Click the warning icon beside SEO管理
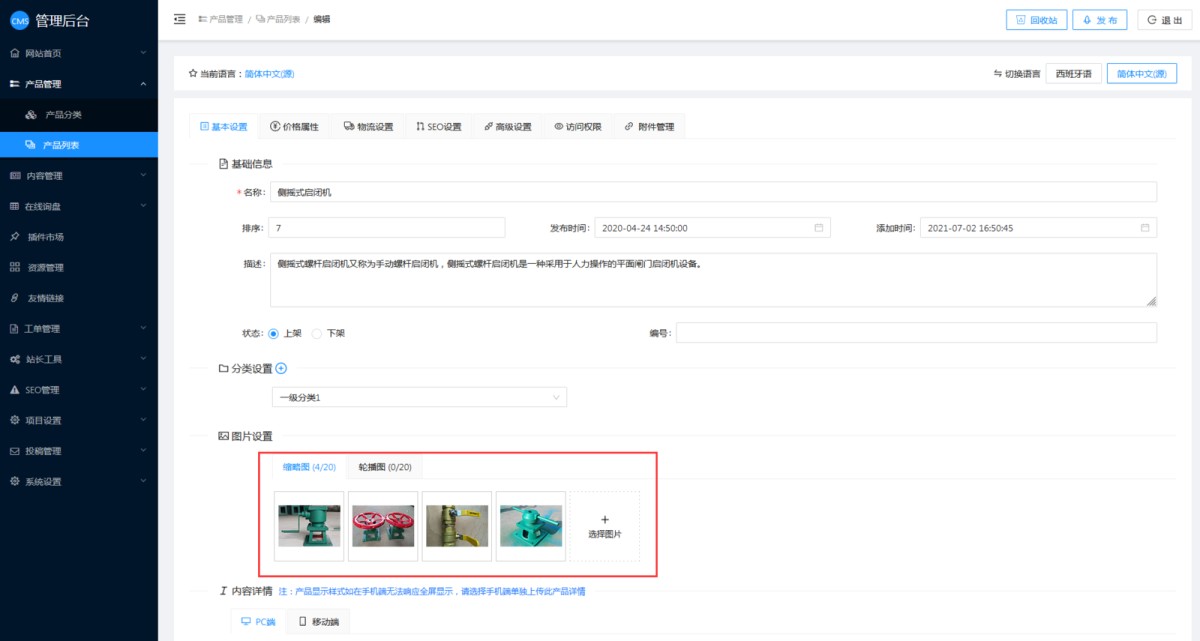Image resolution: width=1200 pixels, height=641 pixels. coord(14,389)
